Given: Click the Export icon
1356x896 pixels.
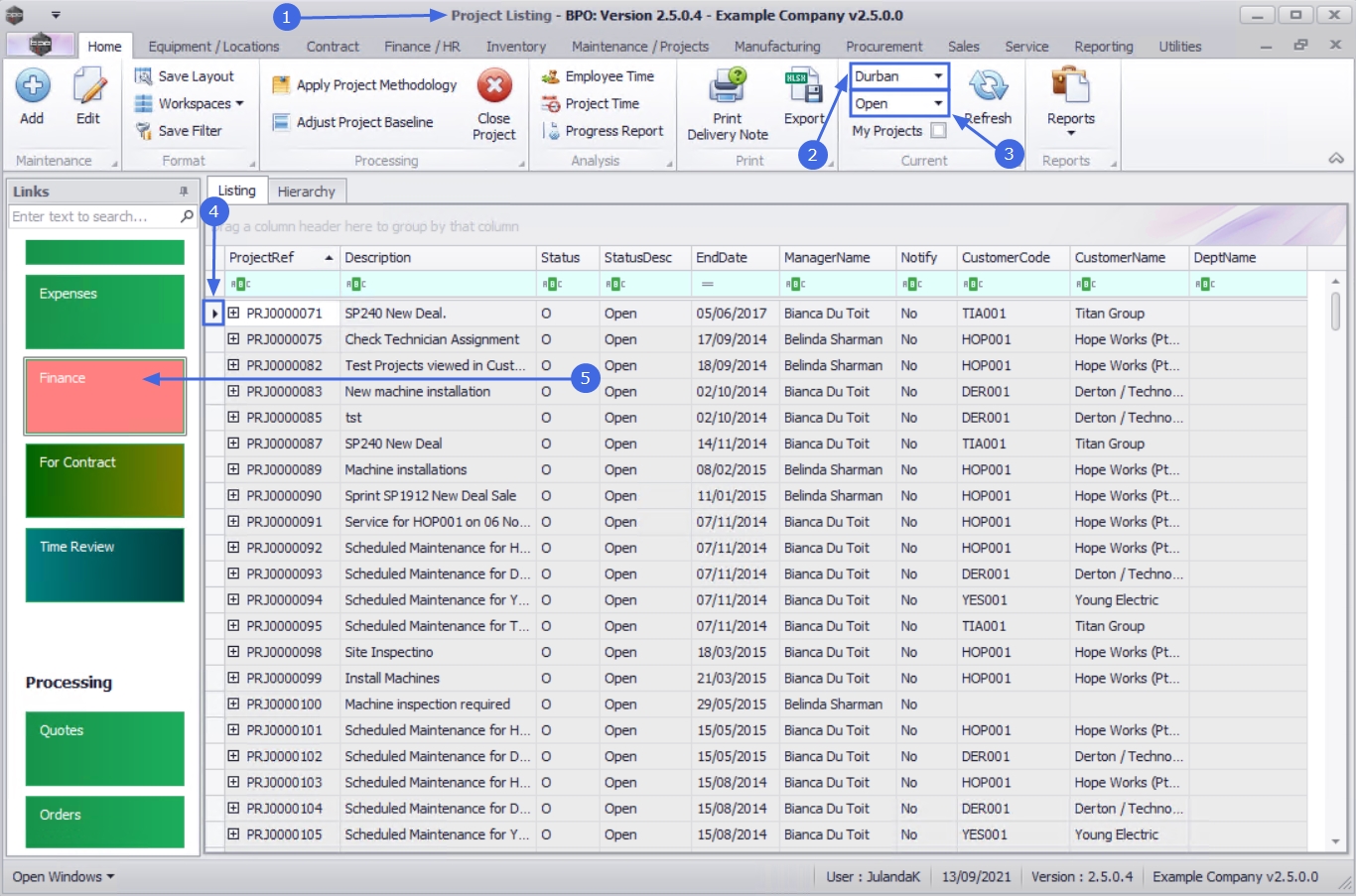Looking at the screenshot, I should tap(803, 86).
